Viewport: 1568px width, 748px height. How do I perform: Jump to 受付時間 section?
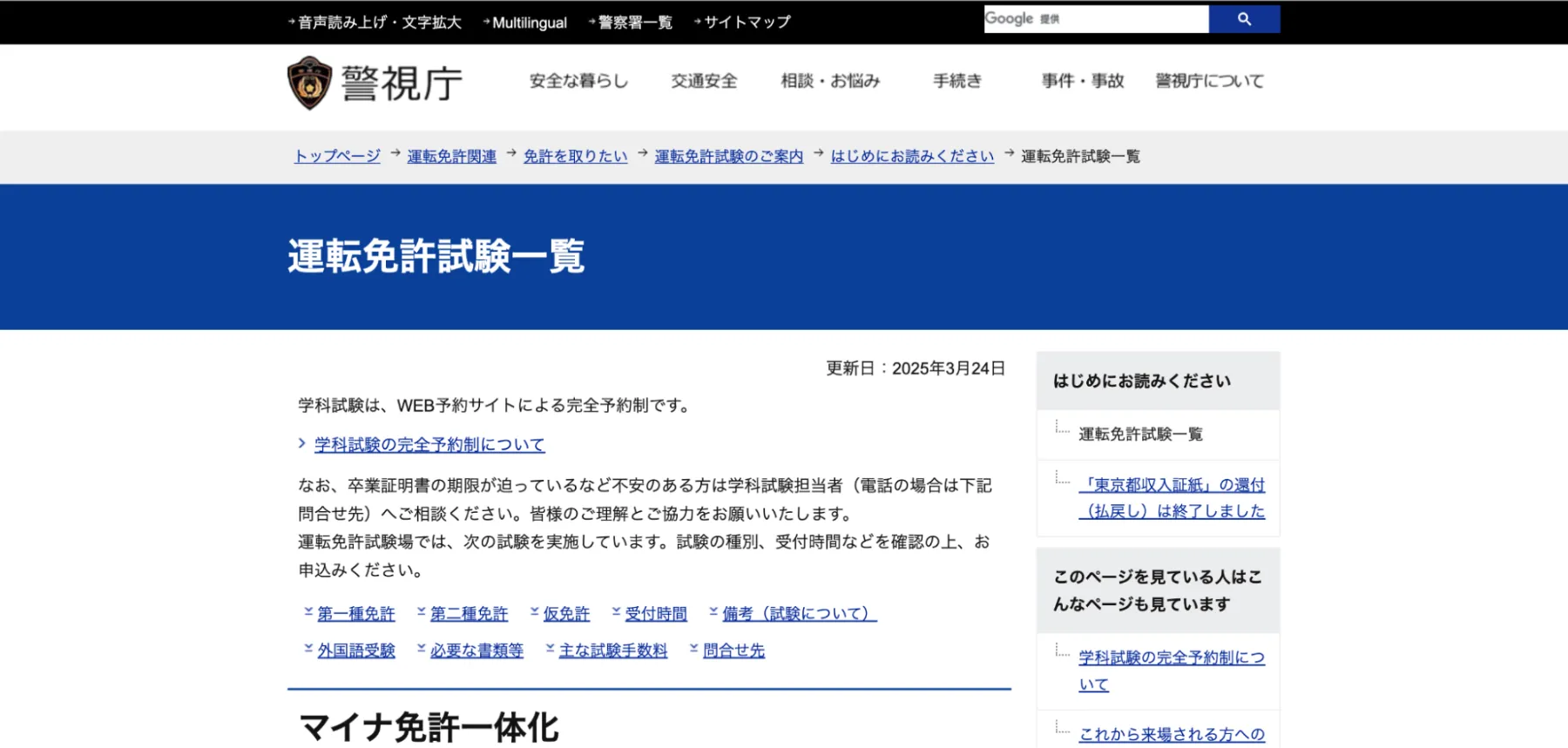(656, 614)
